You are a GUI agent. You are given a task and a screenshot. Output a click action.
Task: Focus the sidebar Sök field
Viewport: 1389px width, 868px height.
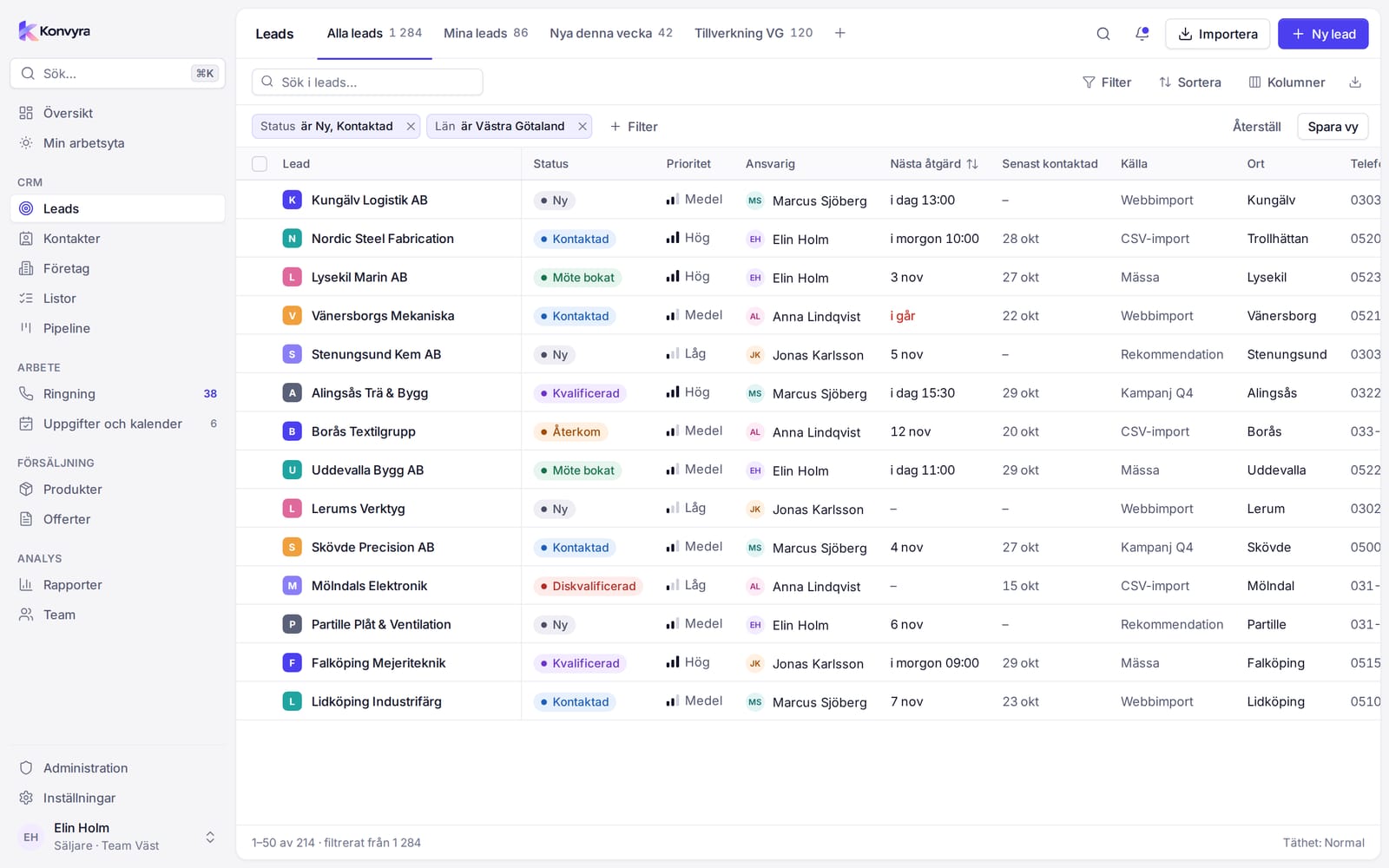coord(117,74)
